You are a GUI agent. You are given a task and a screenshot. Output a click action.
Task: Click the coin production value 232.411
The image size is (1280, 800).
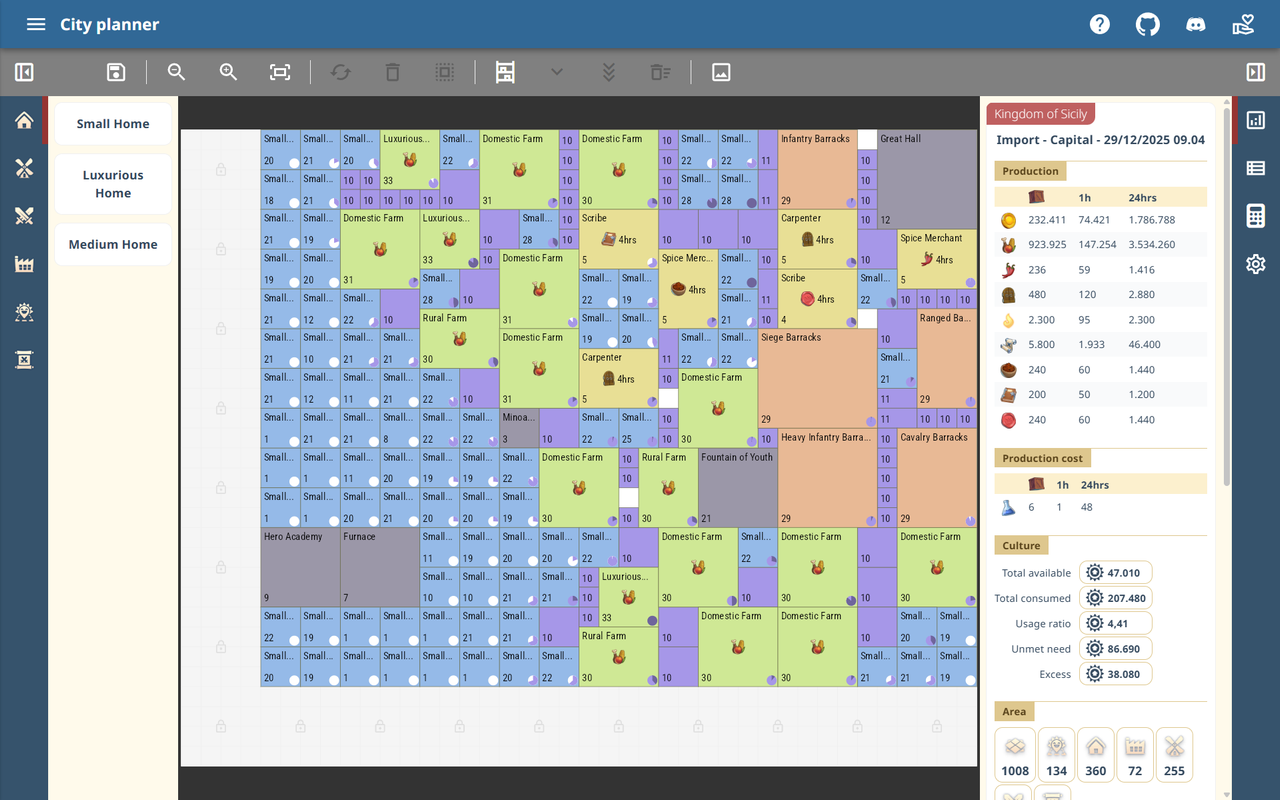click(x=1047, y=220)
